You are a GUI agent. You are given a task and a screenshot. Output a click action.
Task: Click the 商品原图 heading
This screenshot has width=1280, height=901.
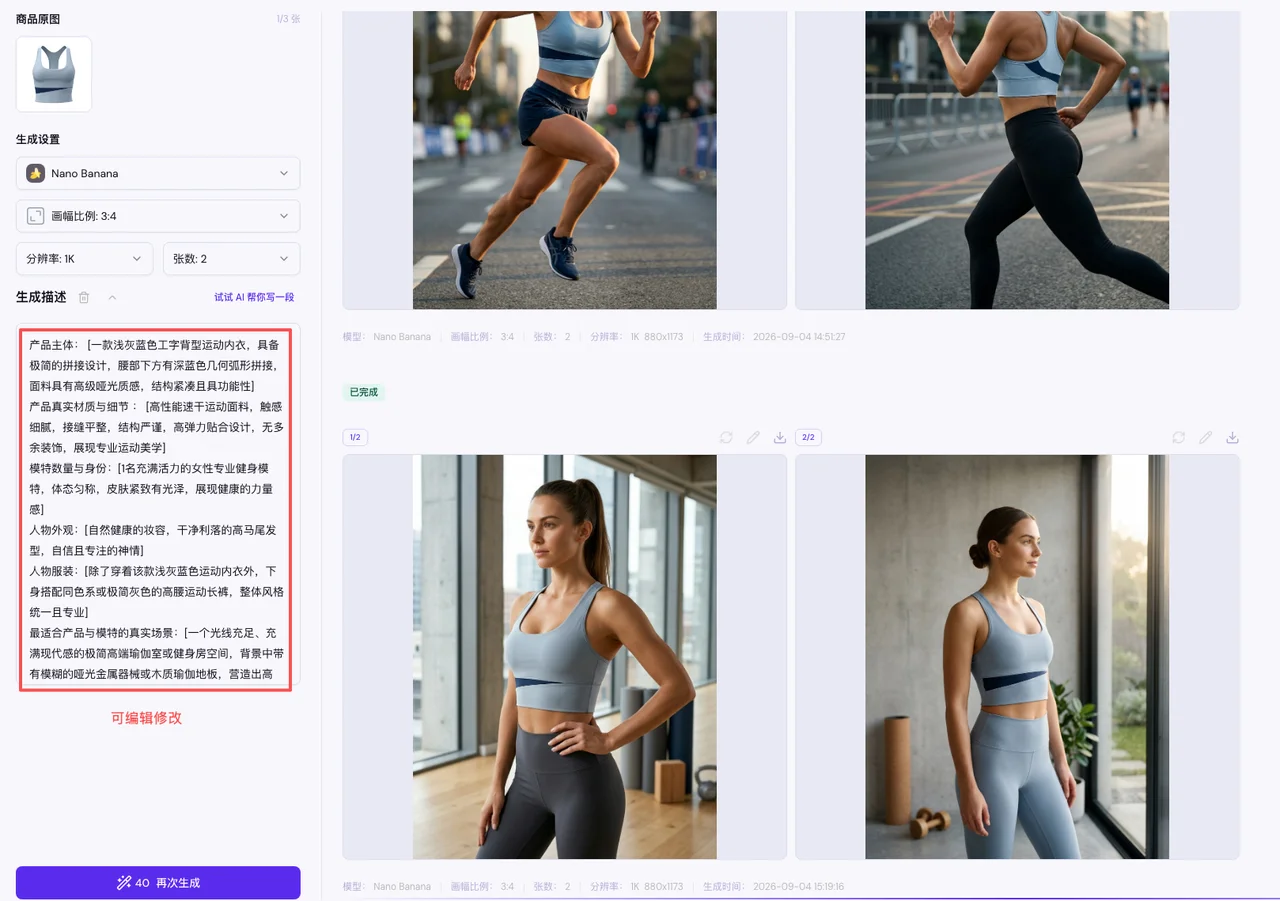tap(38, 19)
